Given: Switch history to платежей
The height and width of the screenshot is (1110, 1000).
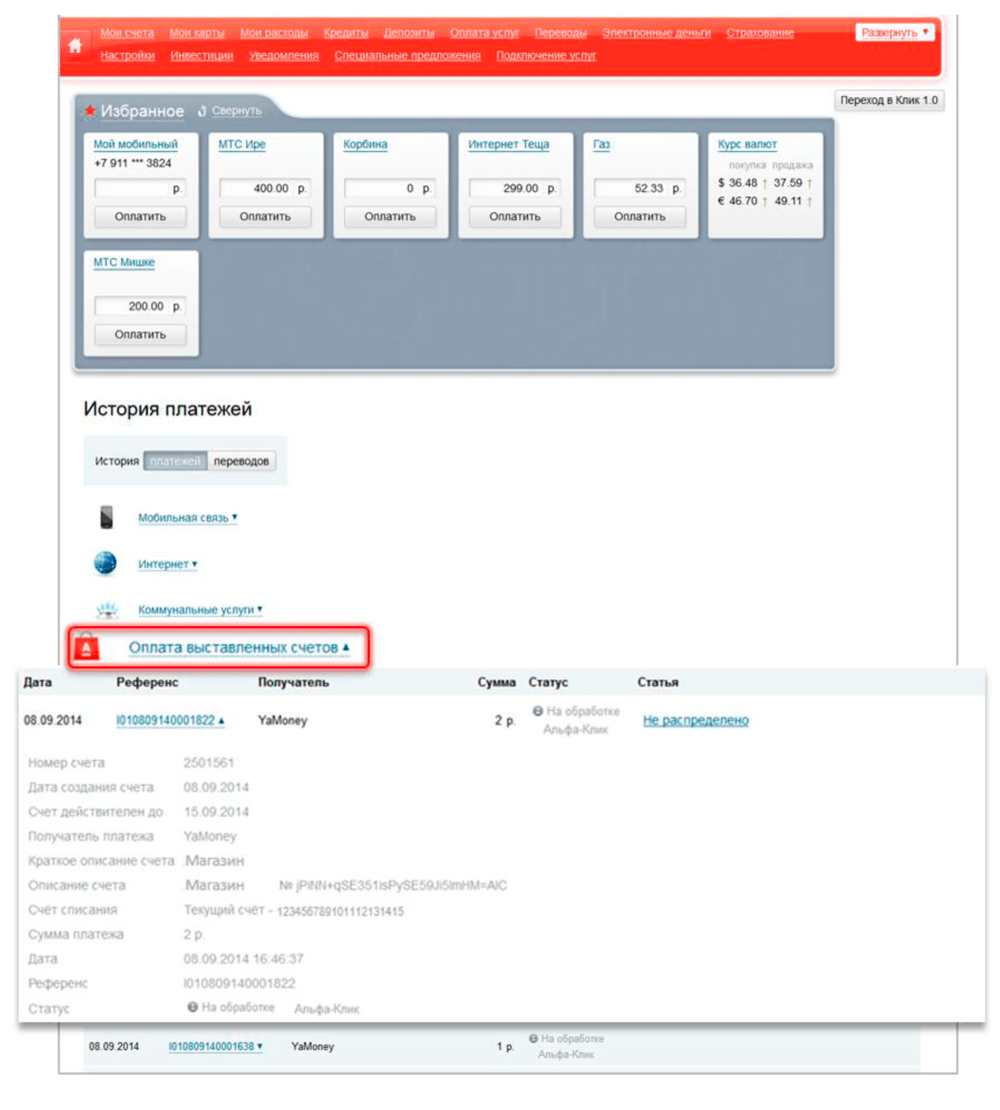Looking at the screenshot, I should click(x=176, y=461).
